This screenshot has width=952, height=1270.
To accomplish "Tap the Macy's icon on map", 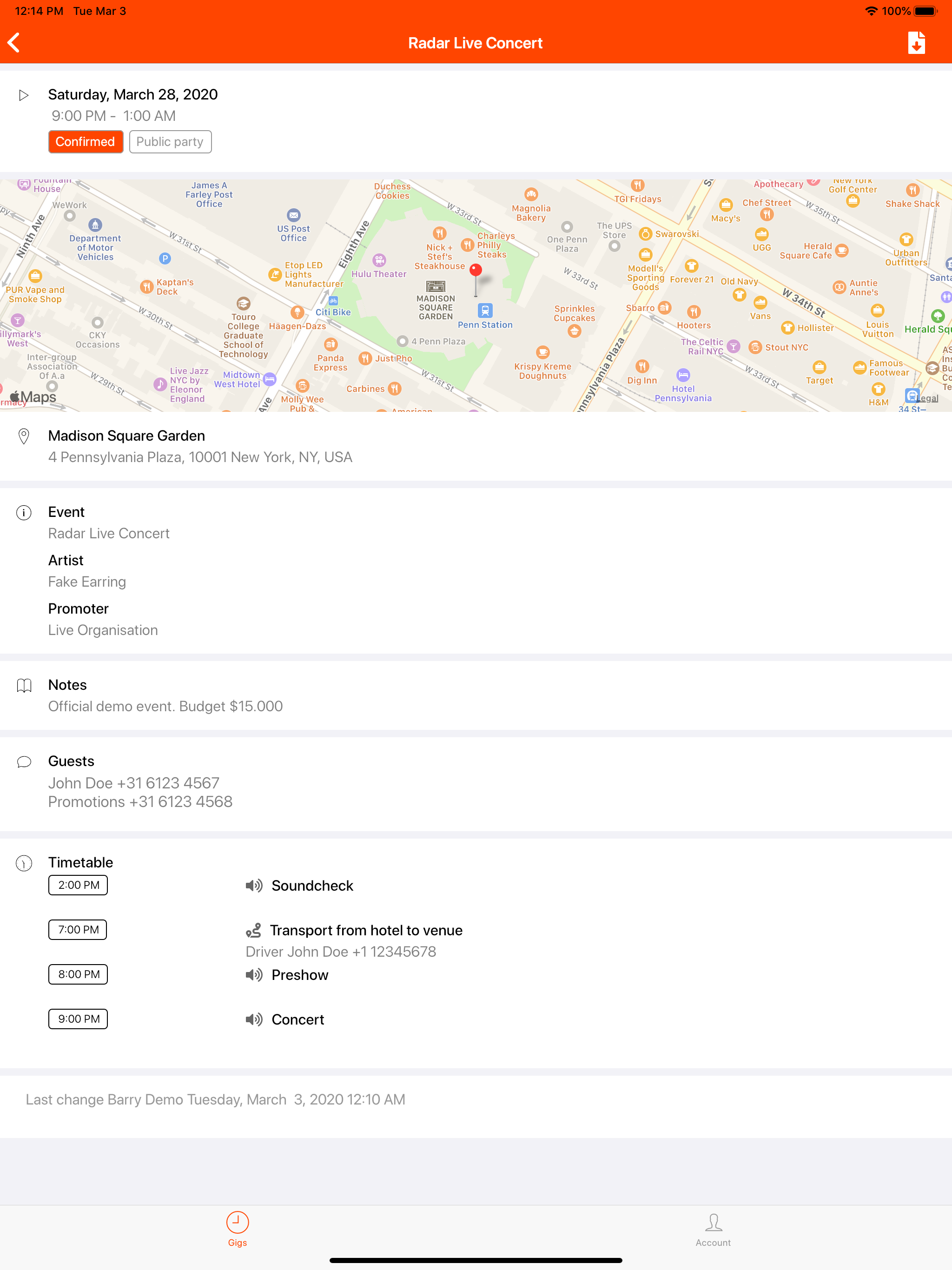I will pos(726,205).
